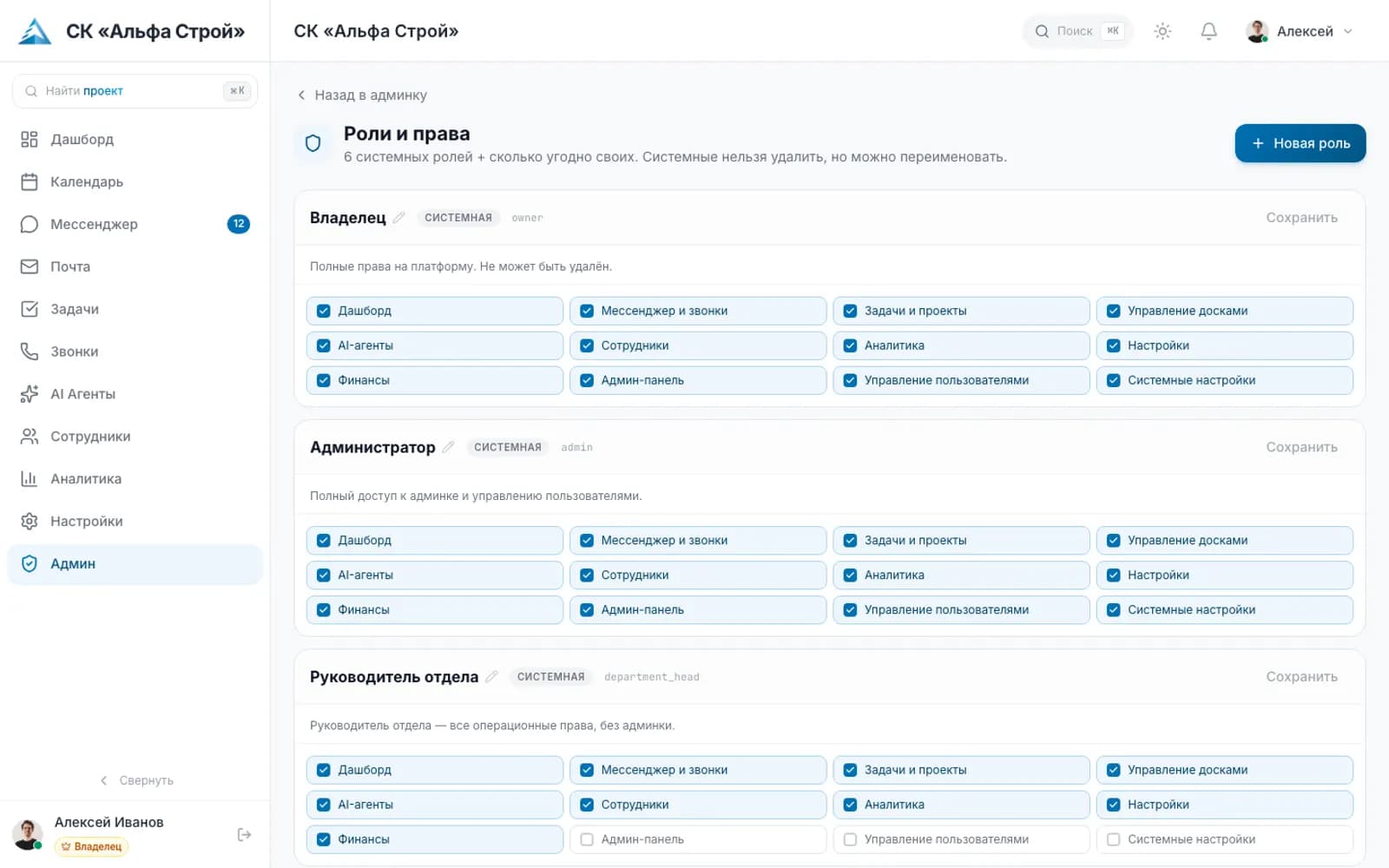Click the Алексей avatar in the top bar
Viewport: 1389px width, 868px height.
coord(1257,31)
